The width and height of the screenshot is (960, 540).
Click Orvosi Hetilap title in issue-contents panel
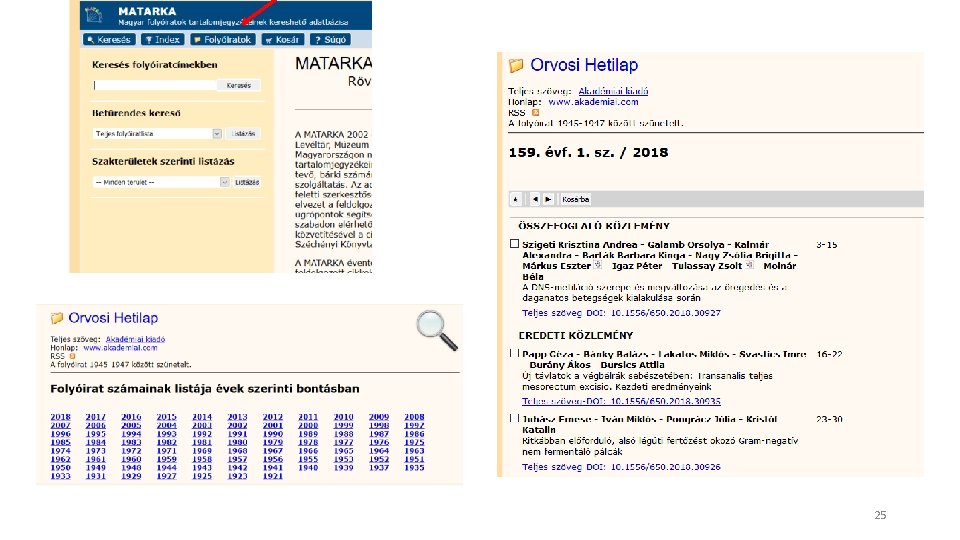click(584, 65)
